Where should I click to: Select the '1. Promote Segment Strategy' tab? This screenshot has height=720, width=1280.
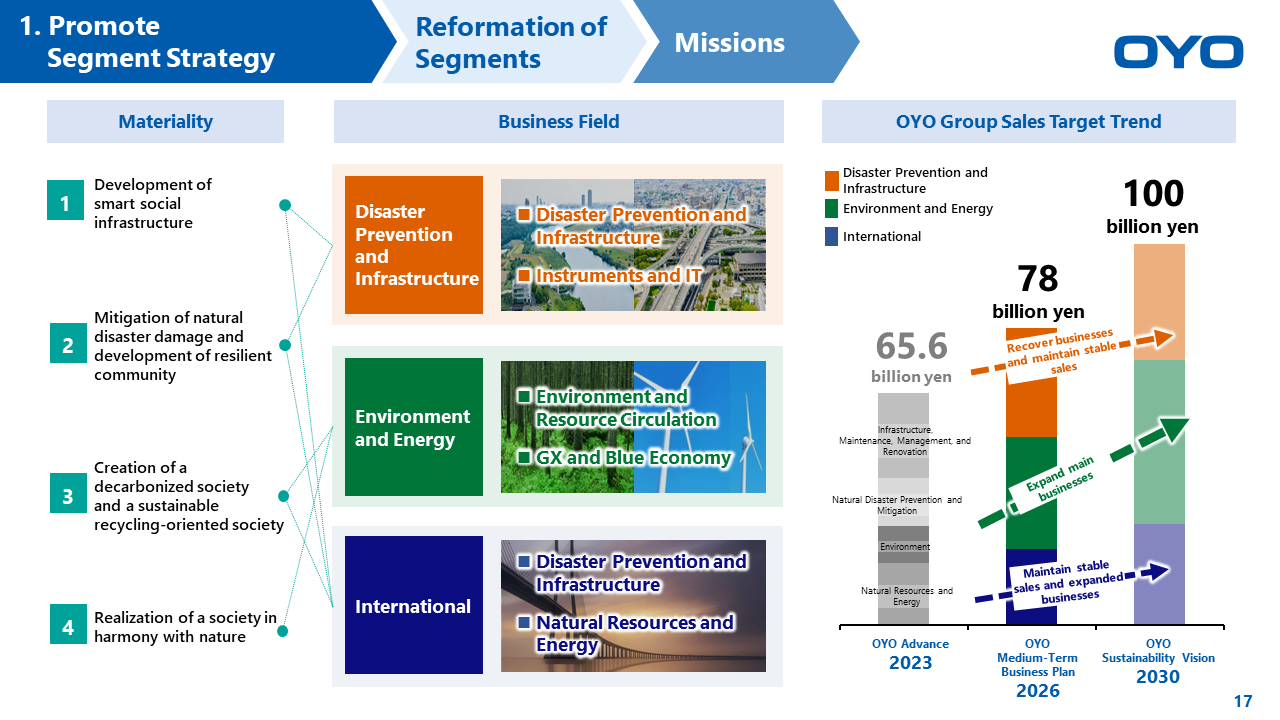(x=180, y=42)
